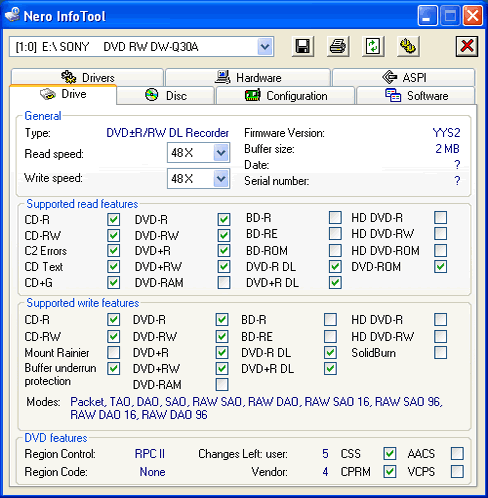
Task: Expand the SONY DVD RW drive selector
Action: pyautogui.click(x=265, y=47)
